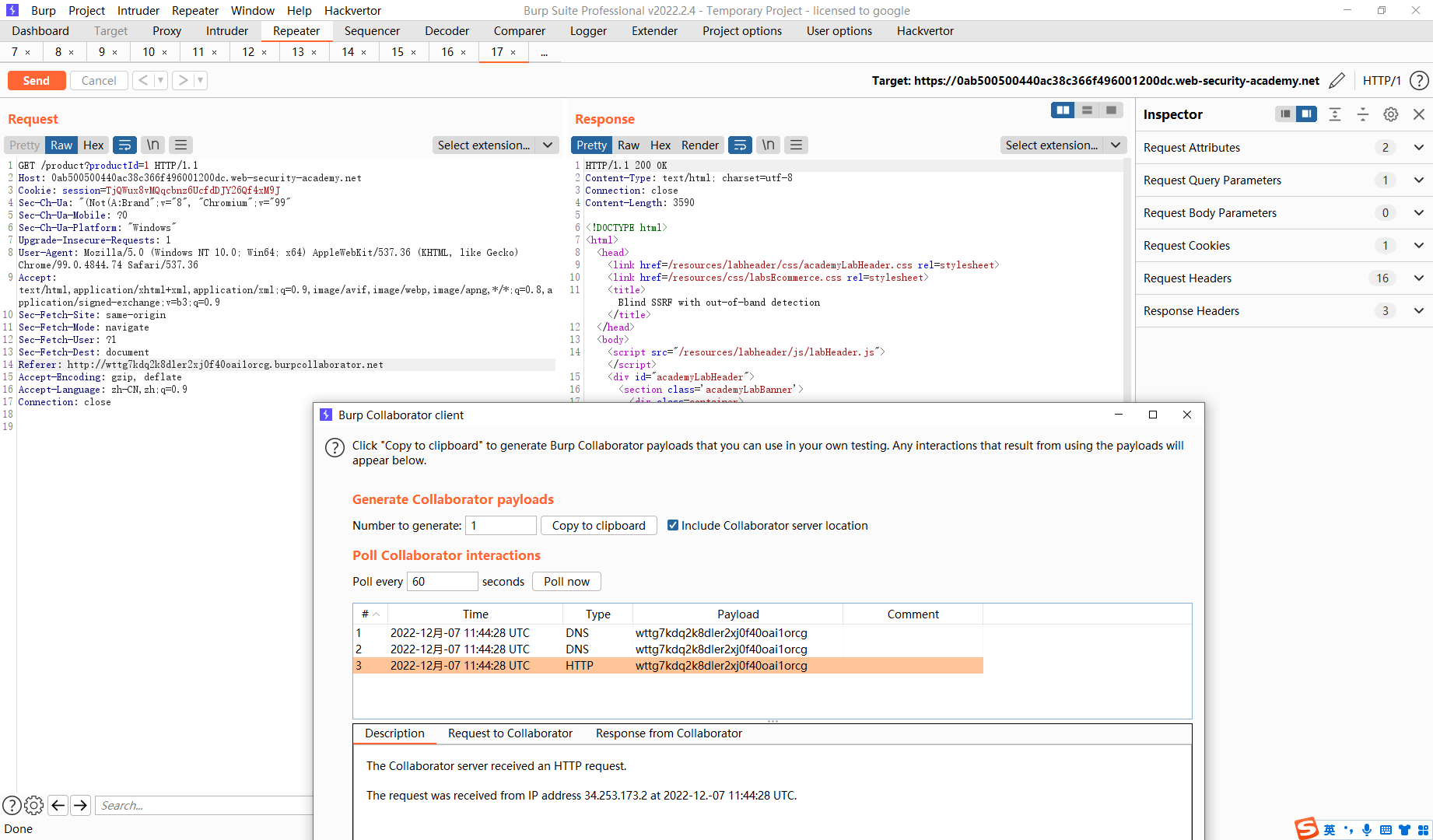Open the HTTP/1 help question mark icon

tap(1419, 81)
